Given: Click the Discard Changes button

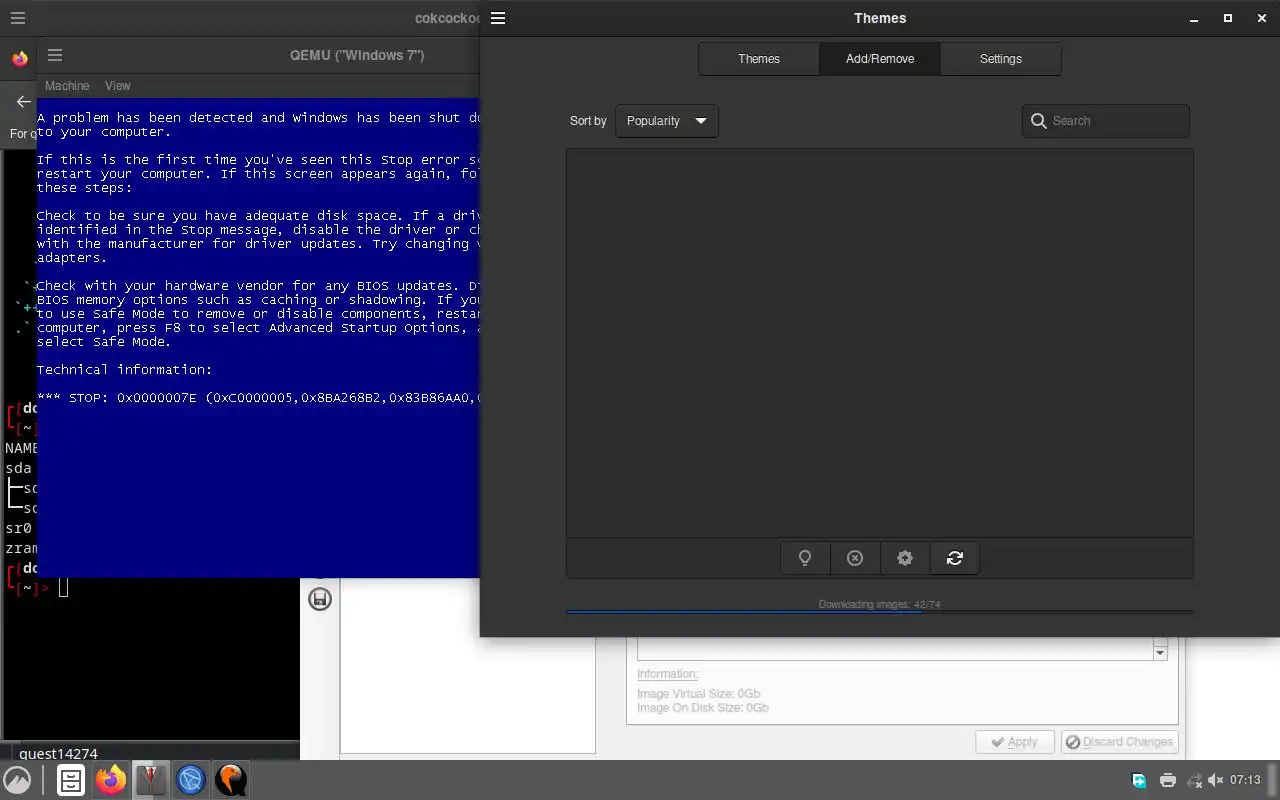Looking at the screenshot, I should point(1119,742).
